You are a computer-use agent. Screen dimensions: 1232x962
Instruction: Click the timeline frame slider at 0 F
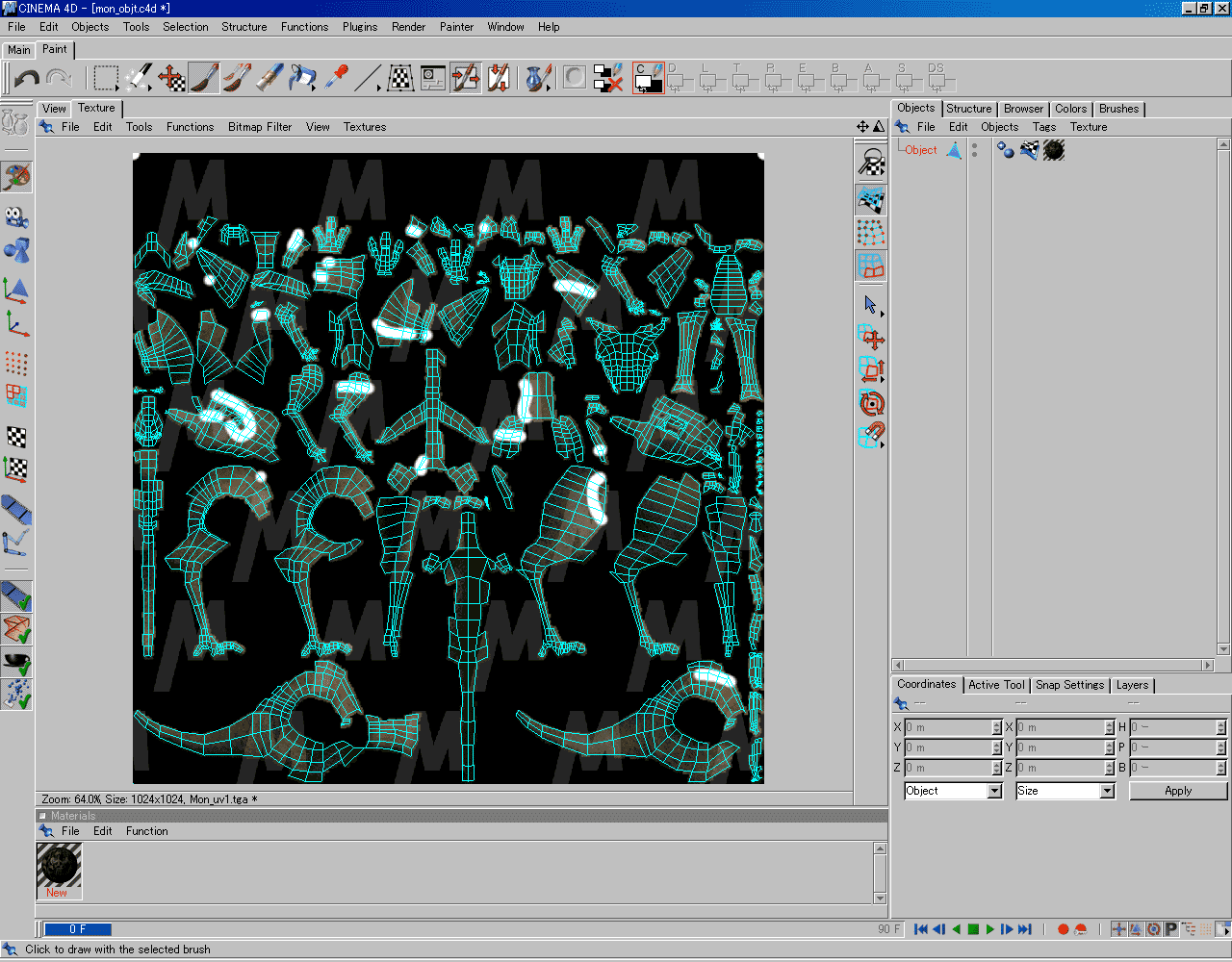click(x=78, y=929)
